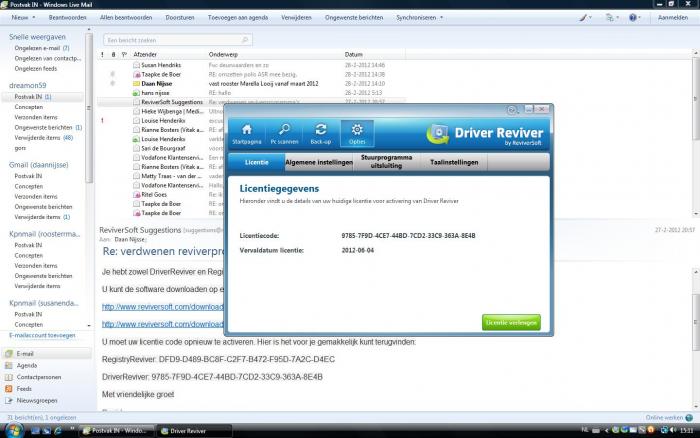This screenshot has width=700, height=438.
Task: Select the hans nijsse message
Action: tap(252, 93)
